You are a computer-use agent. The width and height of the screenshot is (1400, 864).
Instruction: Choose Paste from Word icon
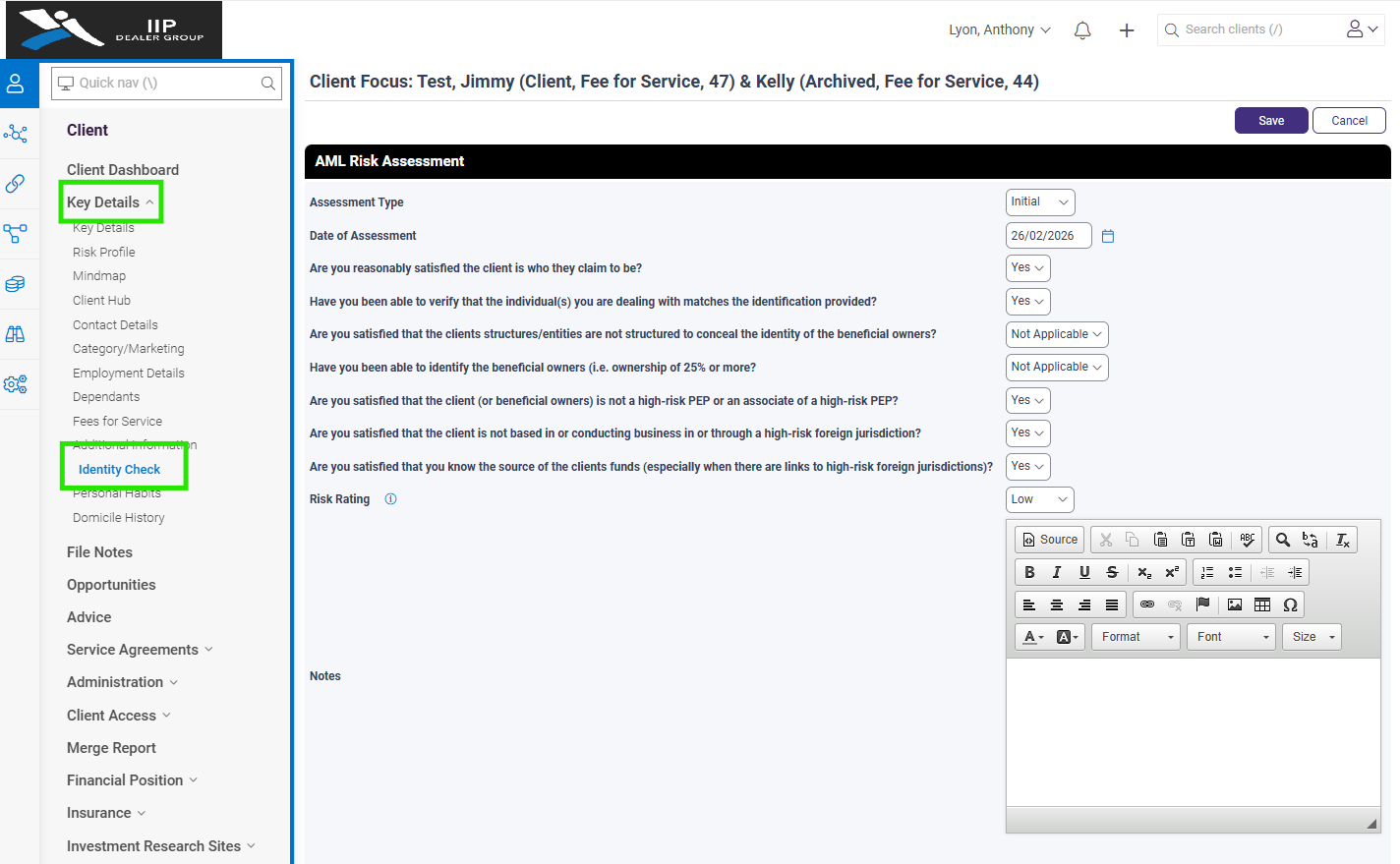click(x=1215, y=540)
